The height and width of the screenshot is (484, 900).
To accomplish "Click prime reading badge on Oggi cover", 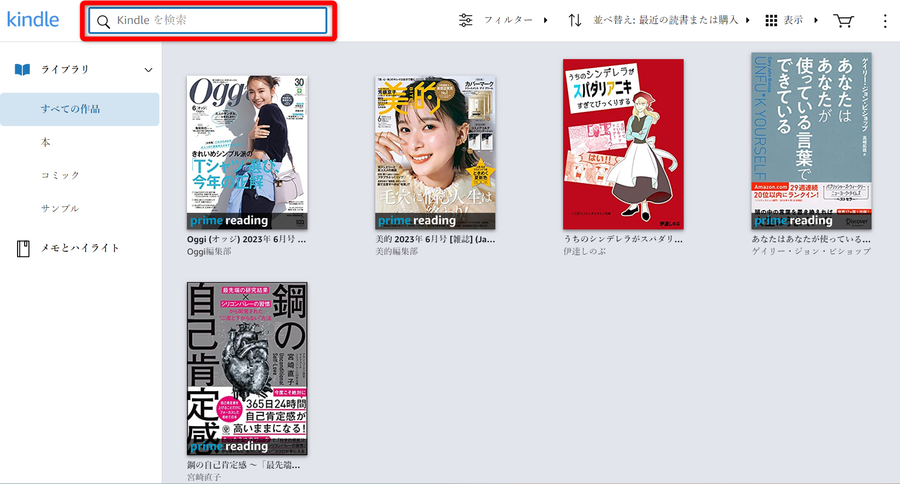I will [x=247, y=220].
